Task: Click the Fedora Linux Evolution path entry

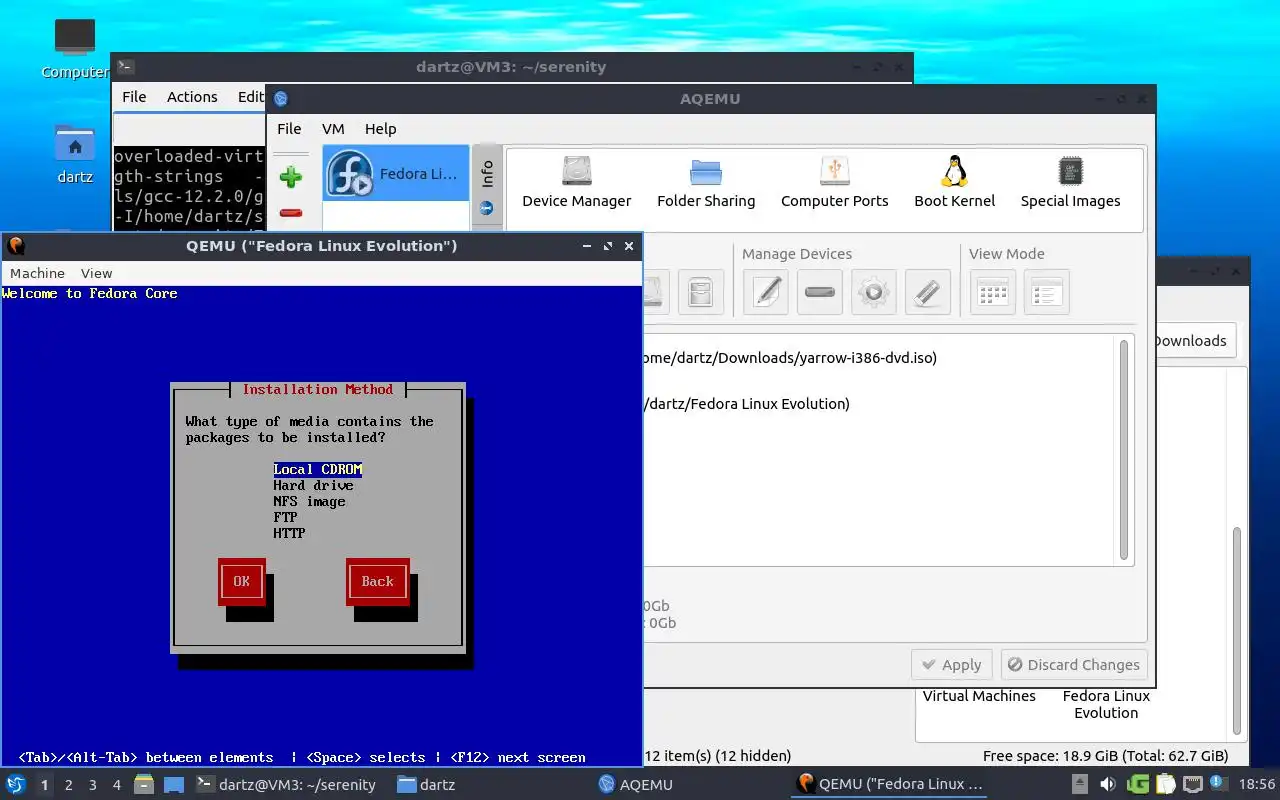Action: (x=747, y=404)
